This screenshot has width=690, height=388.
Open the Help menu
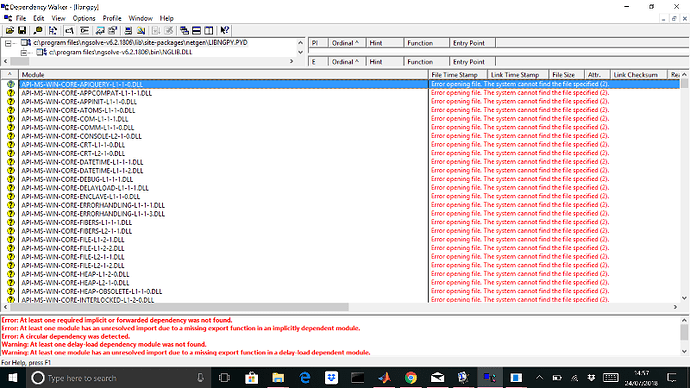pos(166,18)
